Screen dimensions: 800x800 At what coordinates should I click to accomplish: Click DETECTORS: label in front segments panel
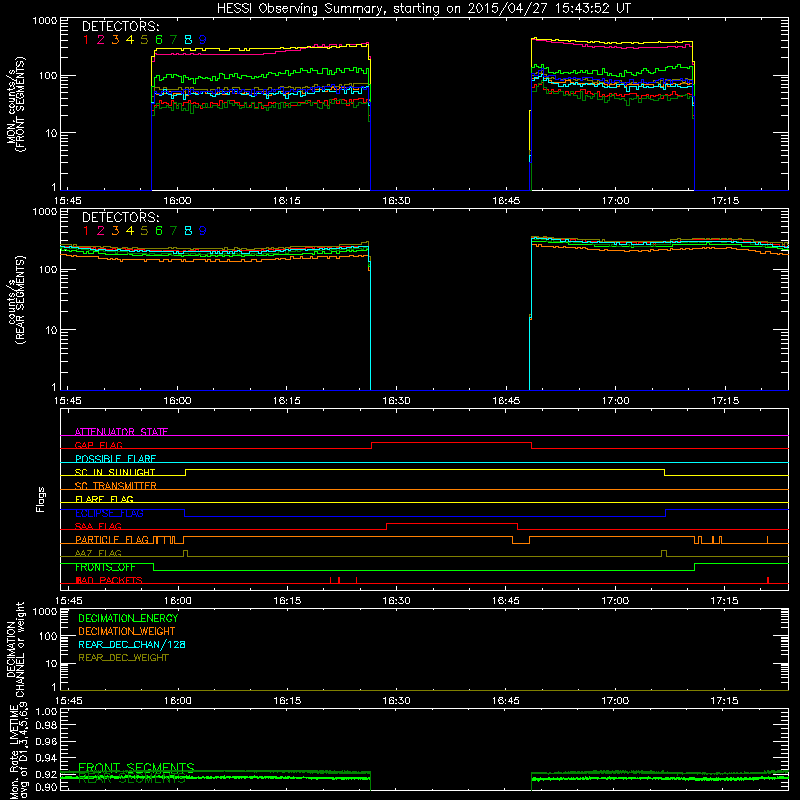click(x=120, y=27)
